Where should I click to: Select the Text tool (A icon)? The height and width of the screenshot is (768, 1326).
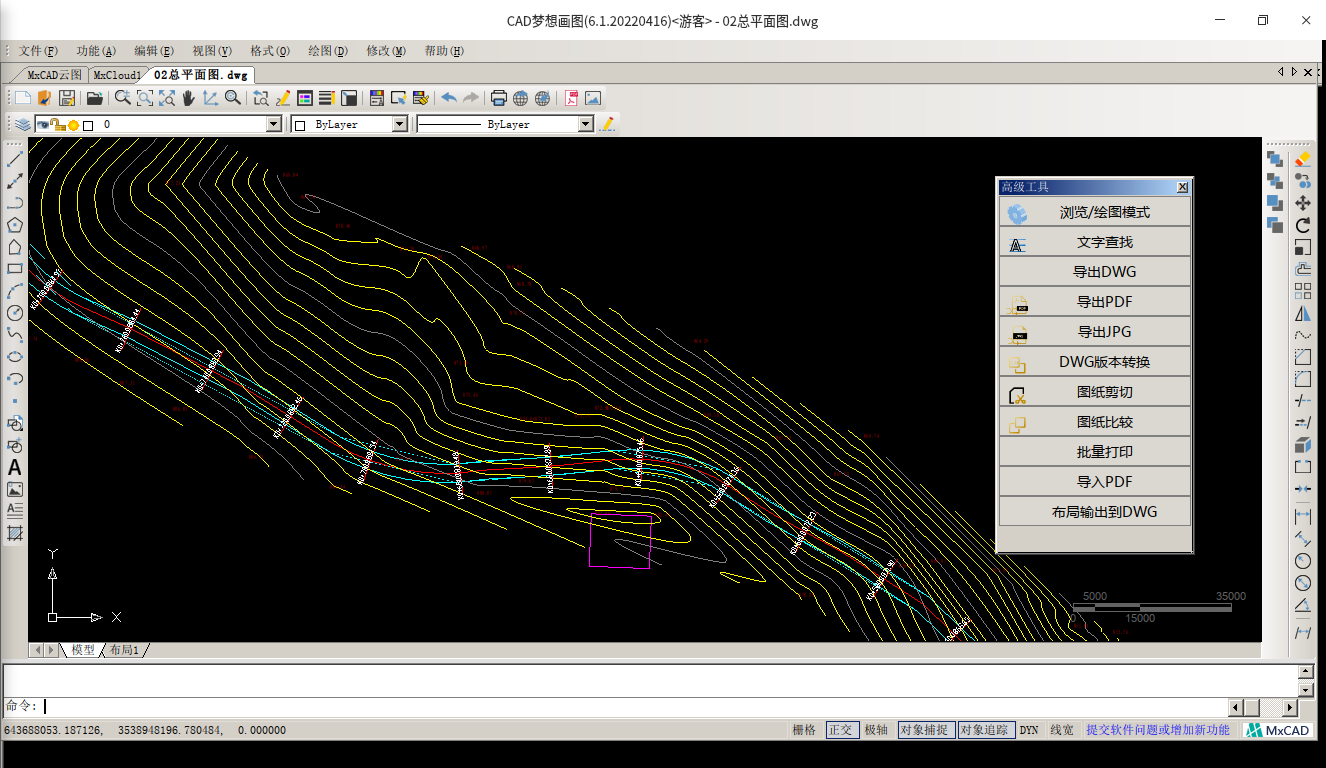point(15,467)
